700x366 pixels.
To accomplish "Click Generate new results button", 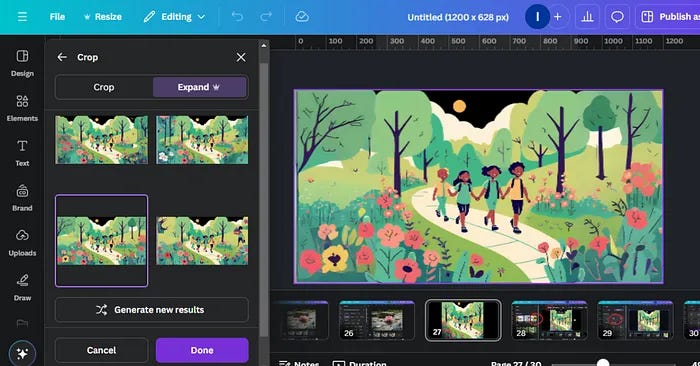I will tap(152, 310).
